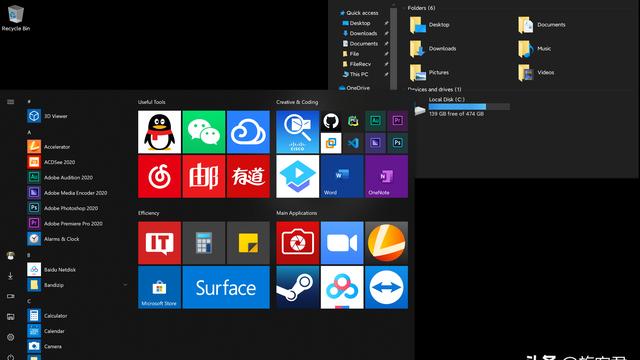Open the red 邮 mail tile

204,176
